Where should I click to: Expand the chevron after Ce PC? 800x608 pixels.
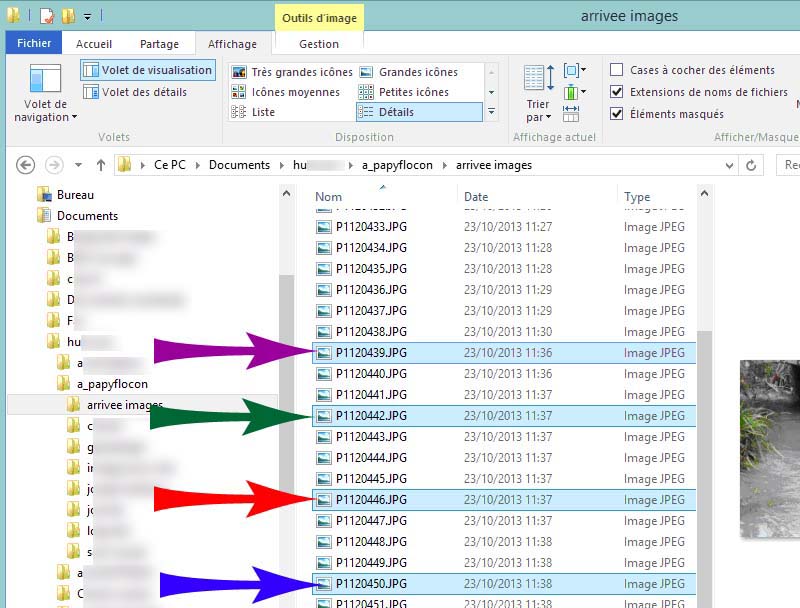pos(197,165)
